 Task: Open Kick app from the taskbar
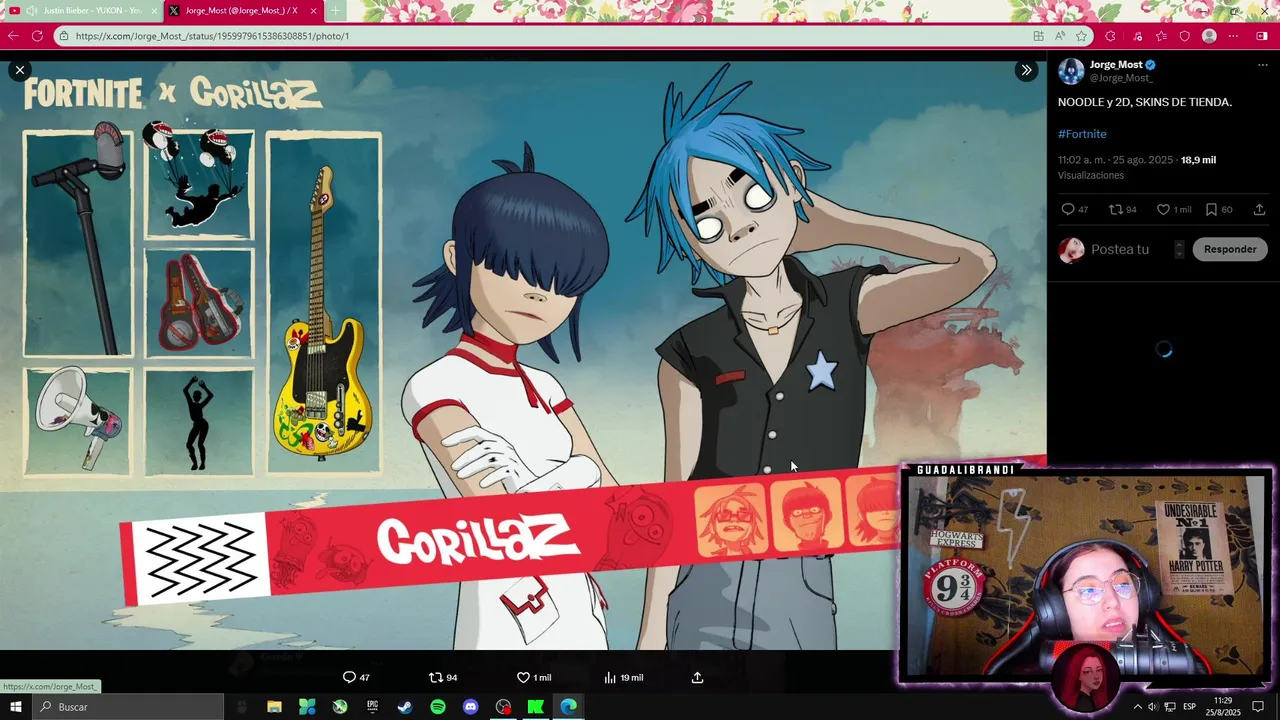click(536, 707)
